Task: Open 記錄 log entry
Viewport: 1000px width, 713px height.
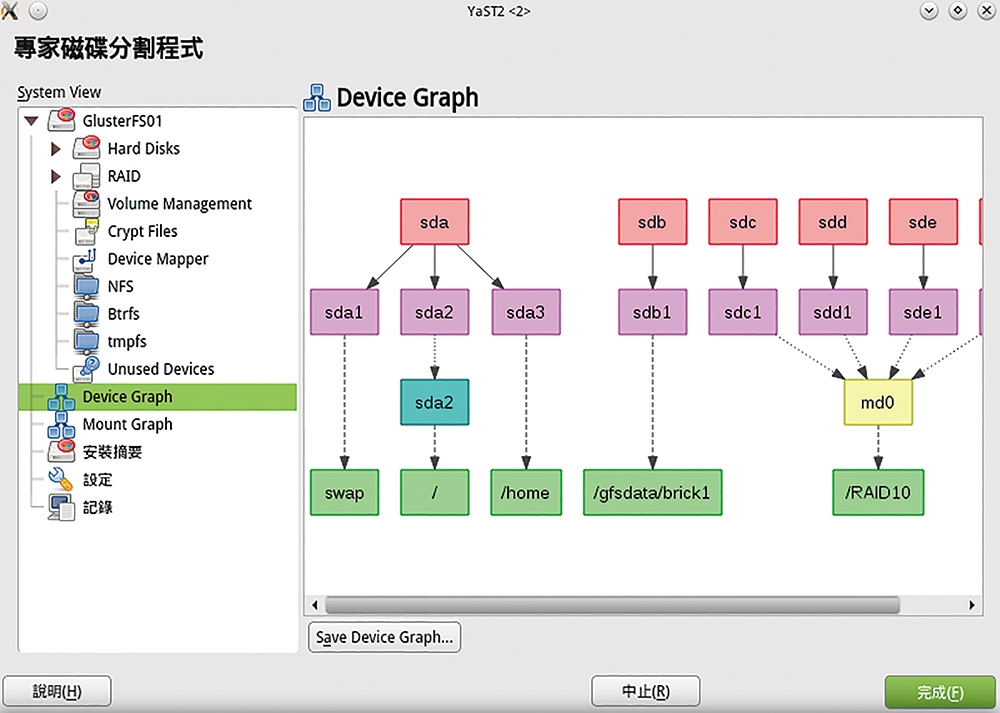Action: click(x=98, y=507)
